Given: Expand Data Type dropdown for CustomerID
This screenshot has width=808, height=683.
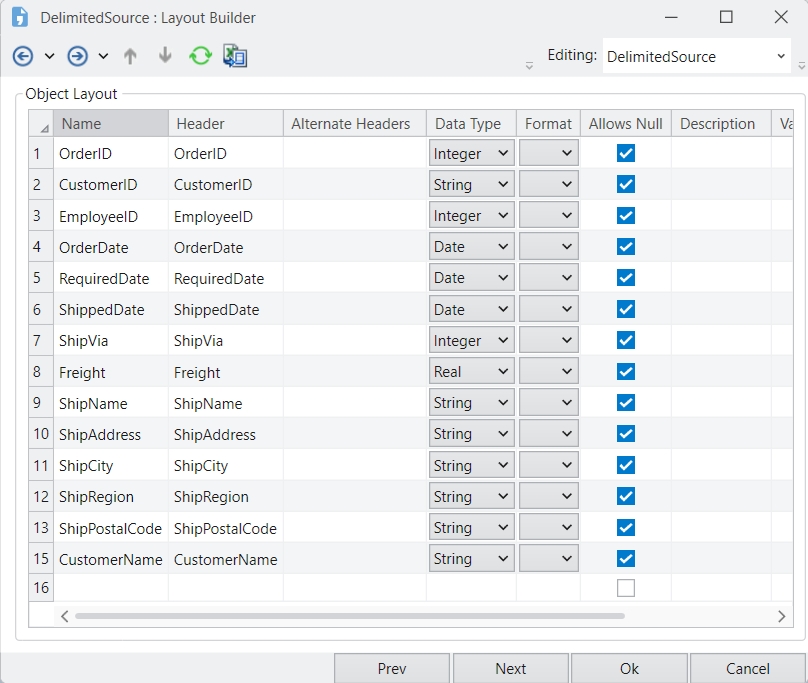Looking at the screenshot, I should pyautogui.click(x=503, y=185).
